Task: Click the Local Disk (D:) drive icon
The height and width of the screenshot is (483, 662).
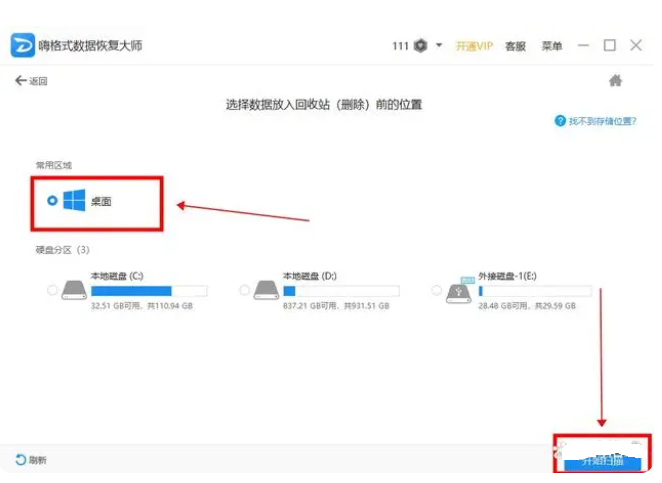Action: tap(266, 290)
